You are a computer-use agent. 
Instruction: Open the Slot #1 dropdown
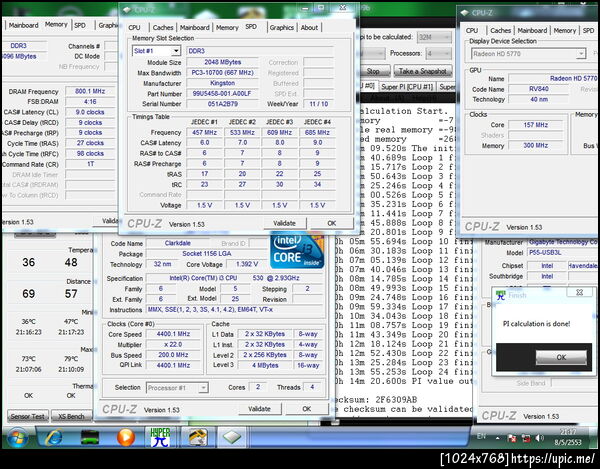click(176, 51)
